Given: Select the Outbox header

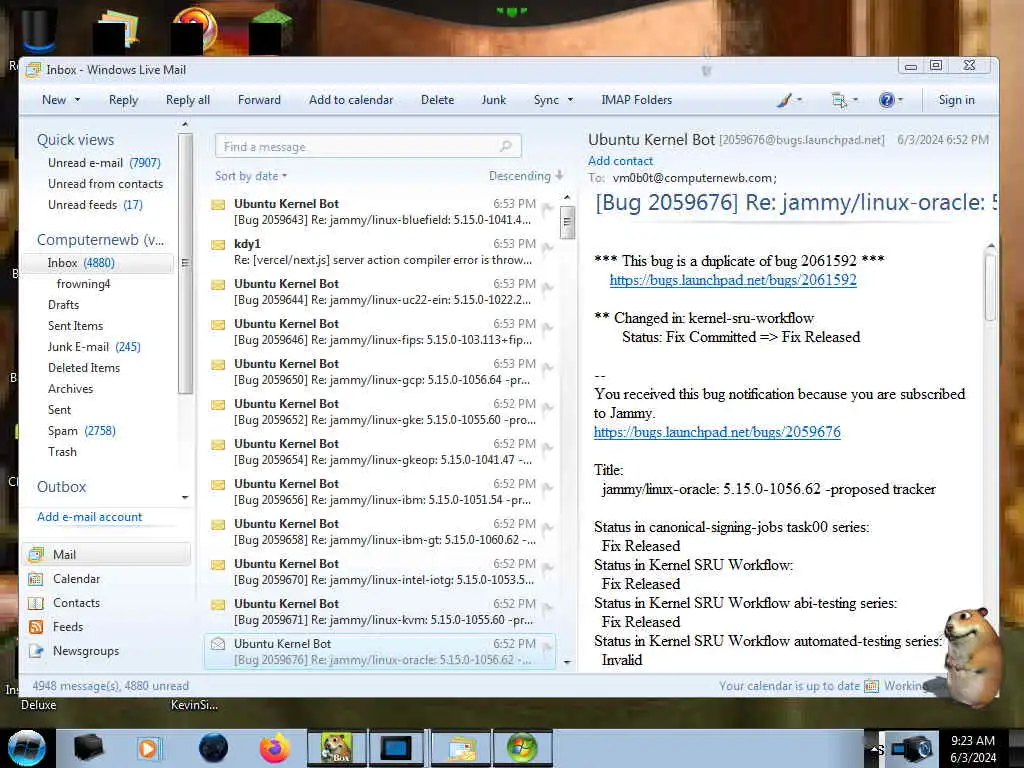Looking at the screenshot, I should [61, 487].
